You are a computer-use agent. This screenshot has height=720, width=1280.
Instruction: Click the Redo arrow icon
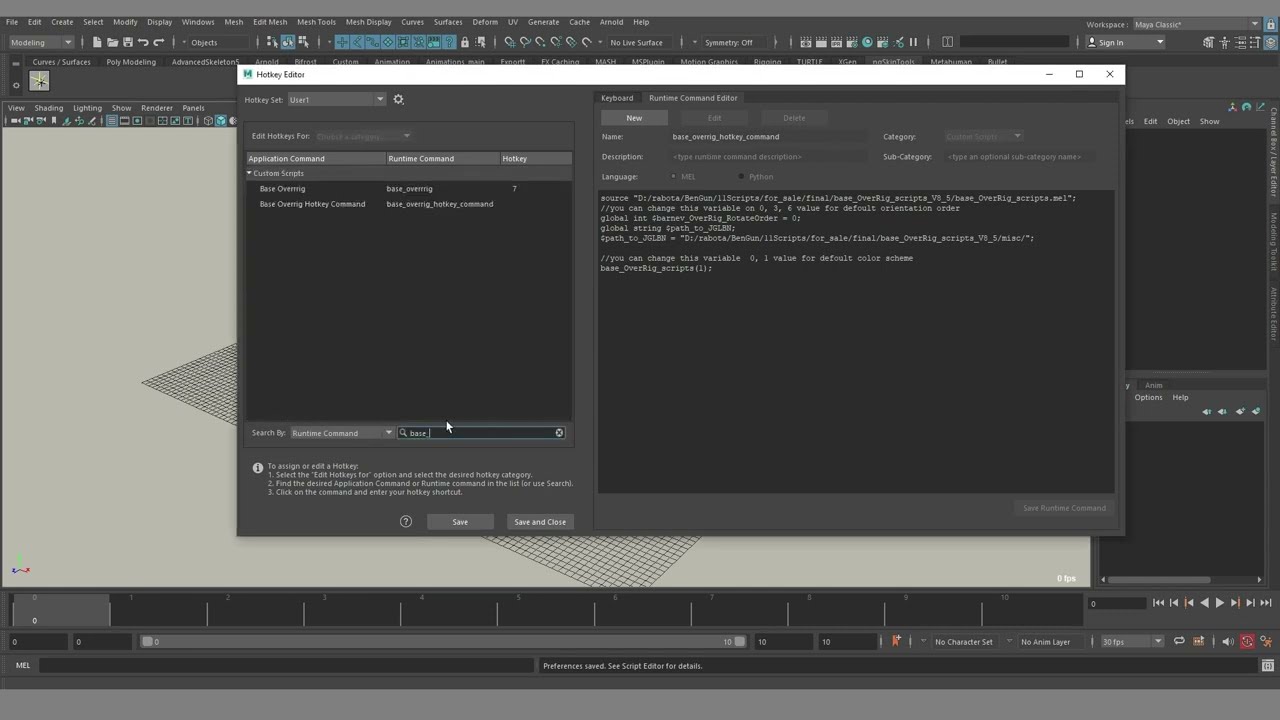pyautogui.click(x=159, y=42)
